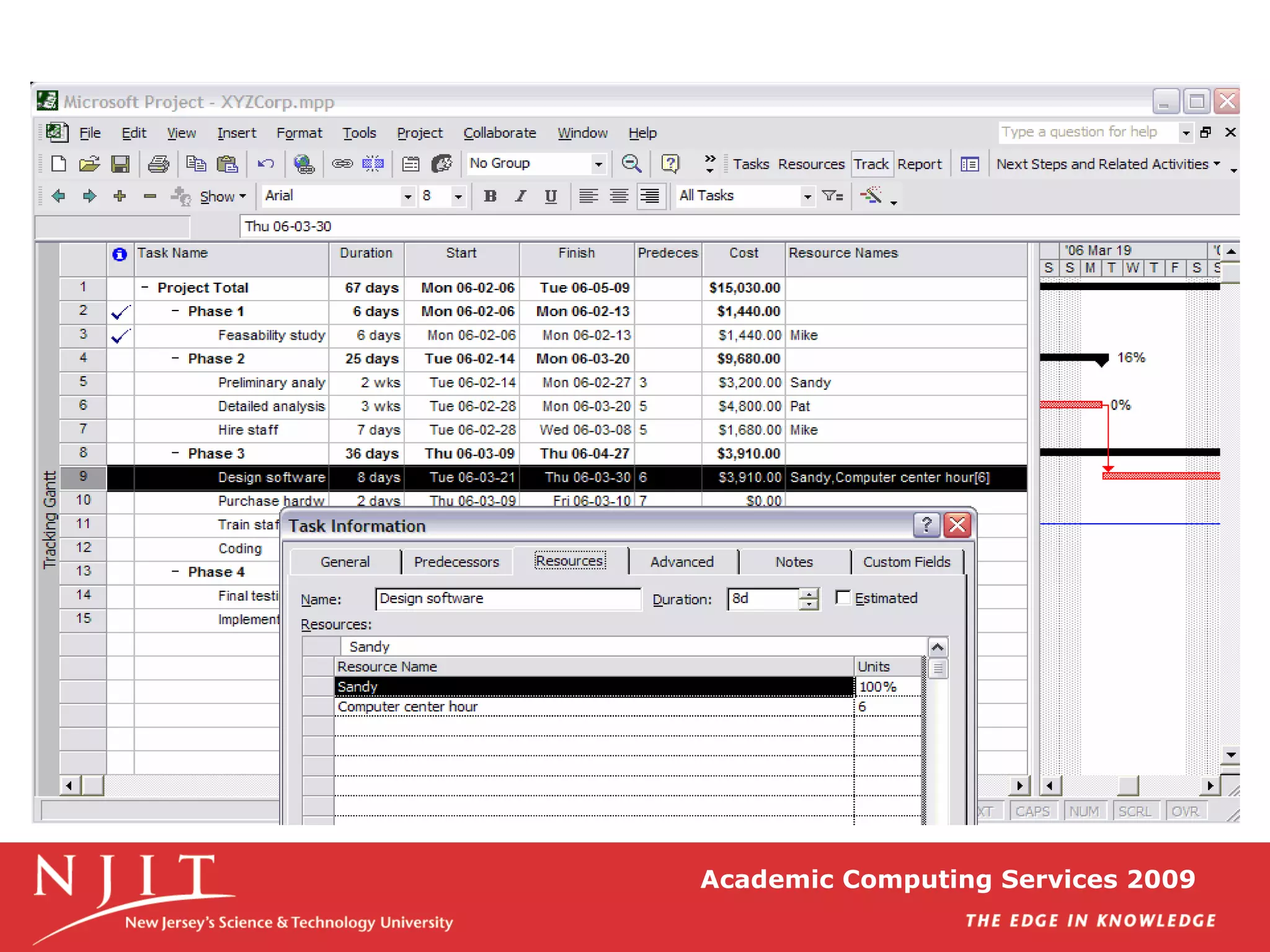
Task: Click the Align Right icon
Action: pos(650,196)
